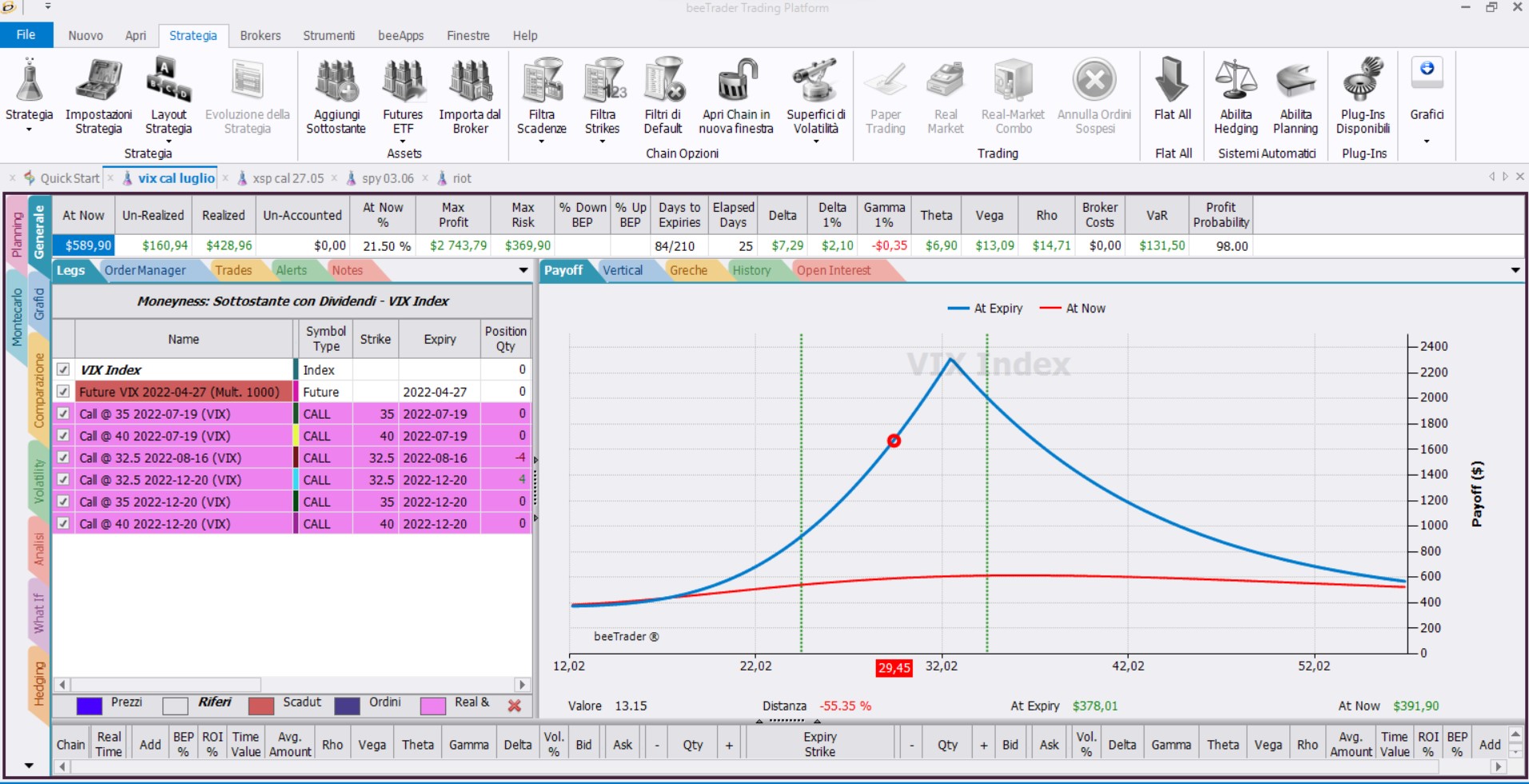The height and width of the screenshot is (784, 1529).
Task: Select the Abilita Hedging scales icon
Action: click(x=1236, y=80)
